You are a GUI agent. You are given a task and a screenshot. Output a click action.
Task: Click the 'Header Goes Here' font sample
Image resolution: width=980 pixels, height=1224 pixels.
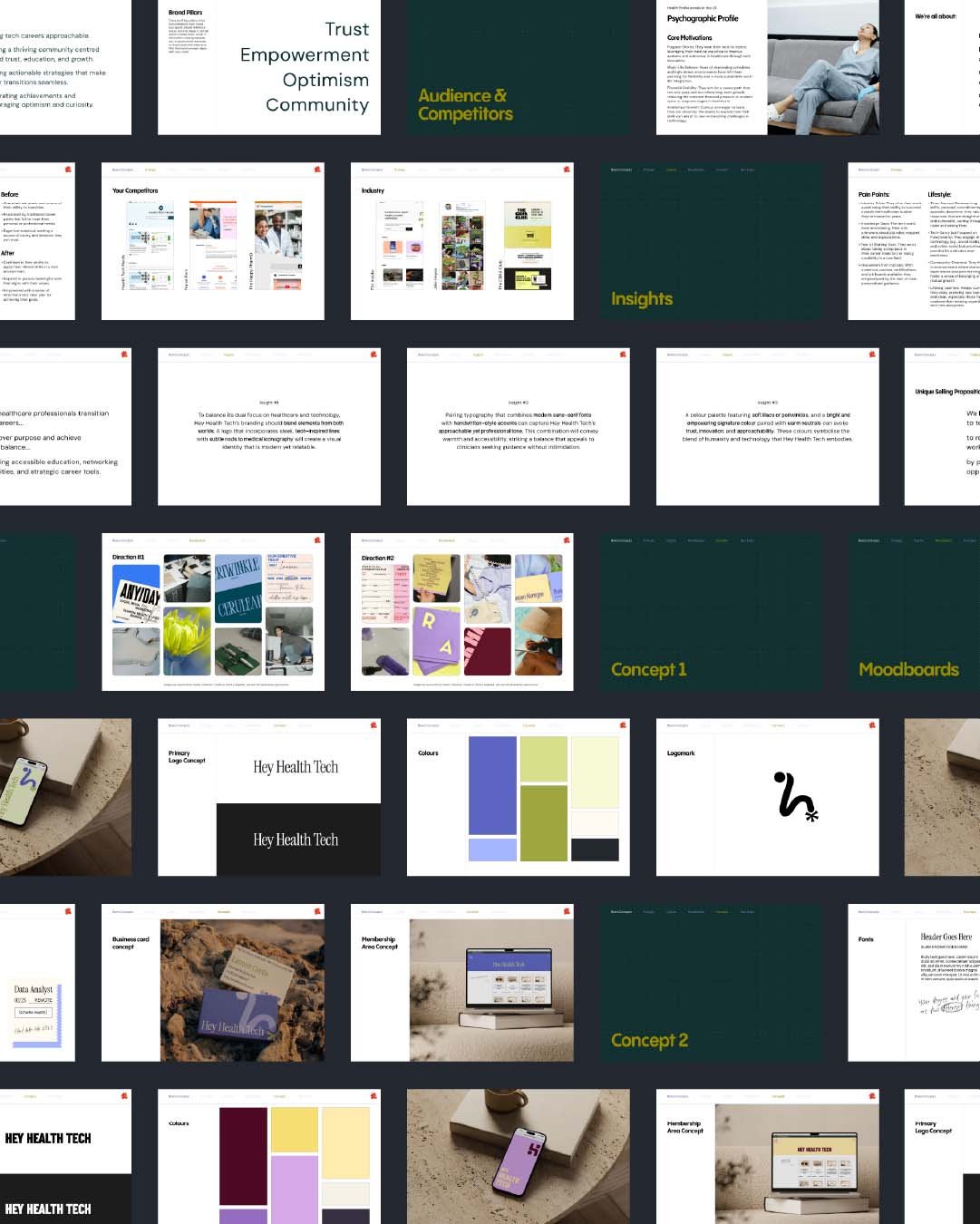(946, 937)
